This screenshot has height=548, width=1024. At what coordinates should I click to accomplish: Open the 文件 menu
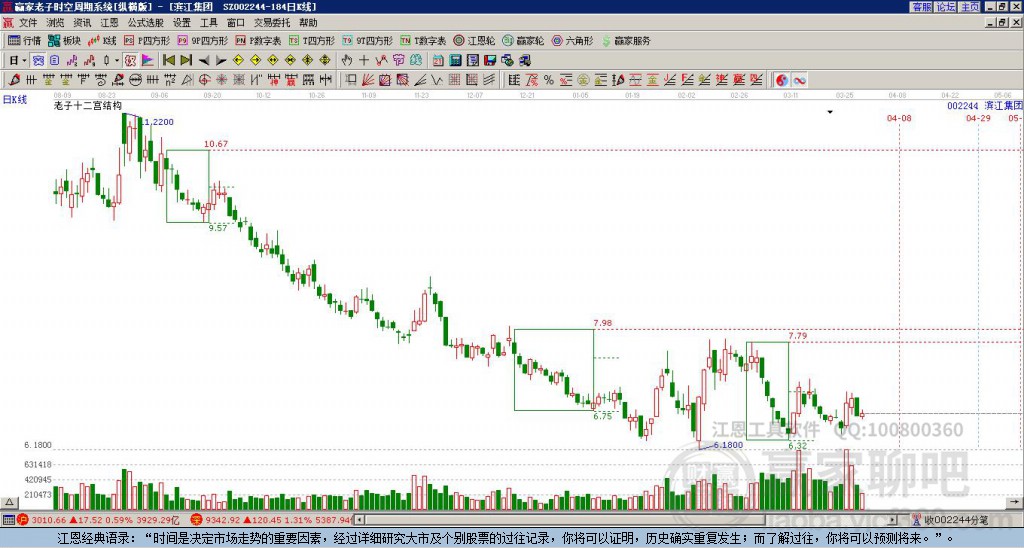[x=28, y=23]
